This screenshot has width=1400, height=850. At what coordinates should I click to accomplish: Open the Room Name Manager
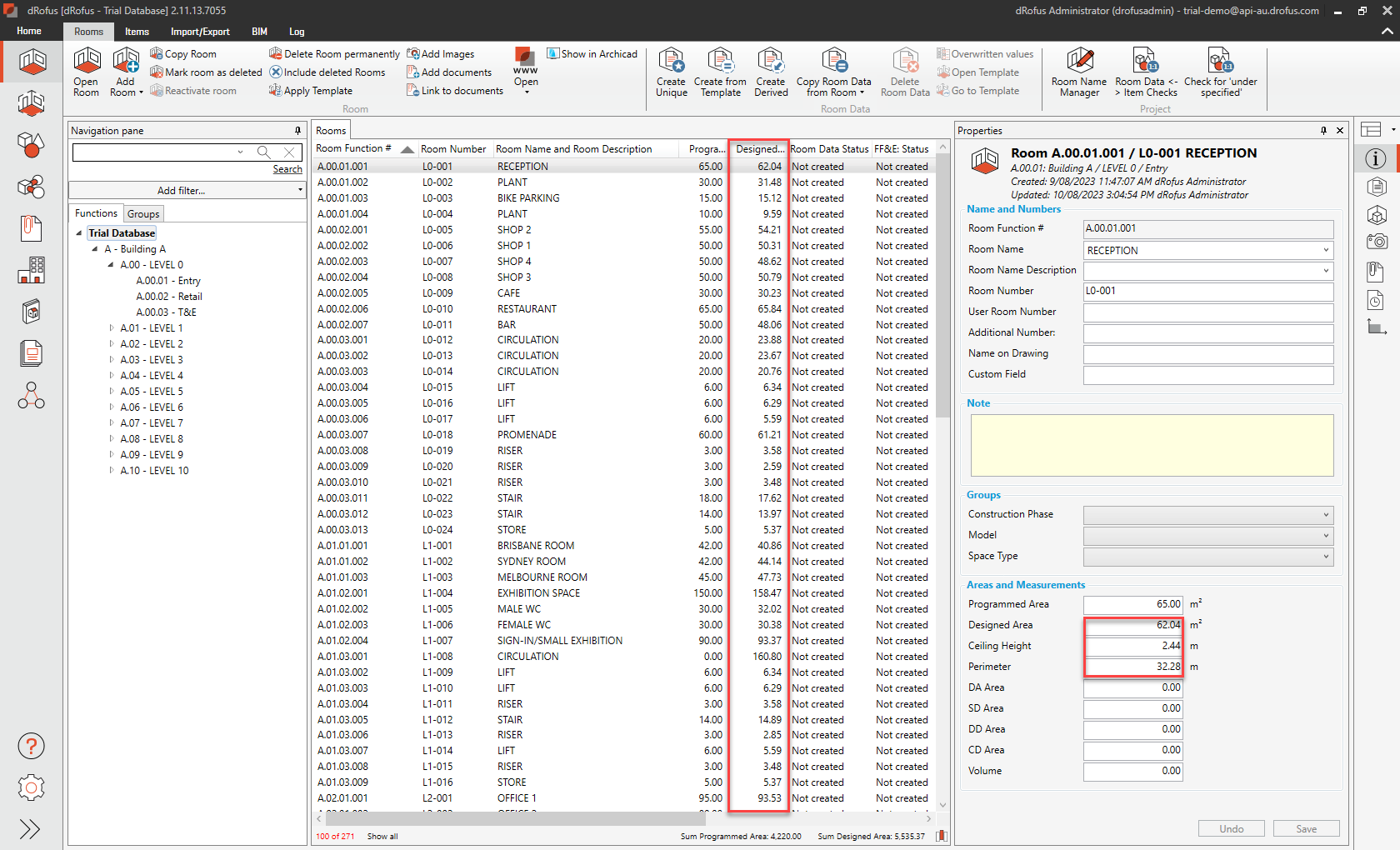1079,72
